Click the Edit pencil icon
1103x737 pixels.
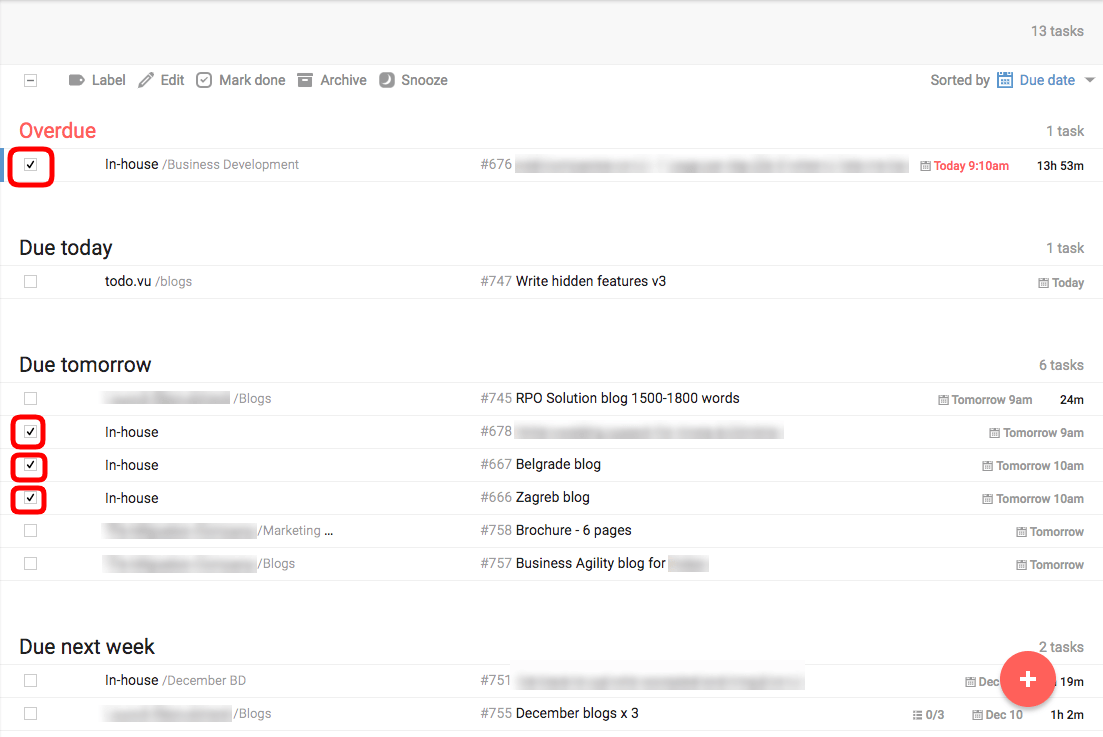point(146,80)
